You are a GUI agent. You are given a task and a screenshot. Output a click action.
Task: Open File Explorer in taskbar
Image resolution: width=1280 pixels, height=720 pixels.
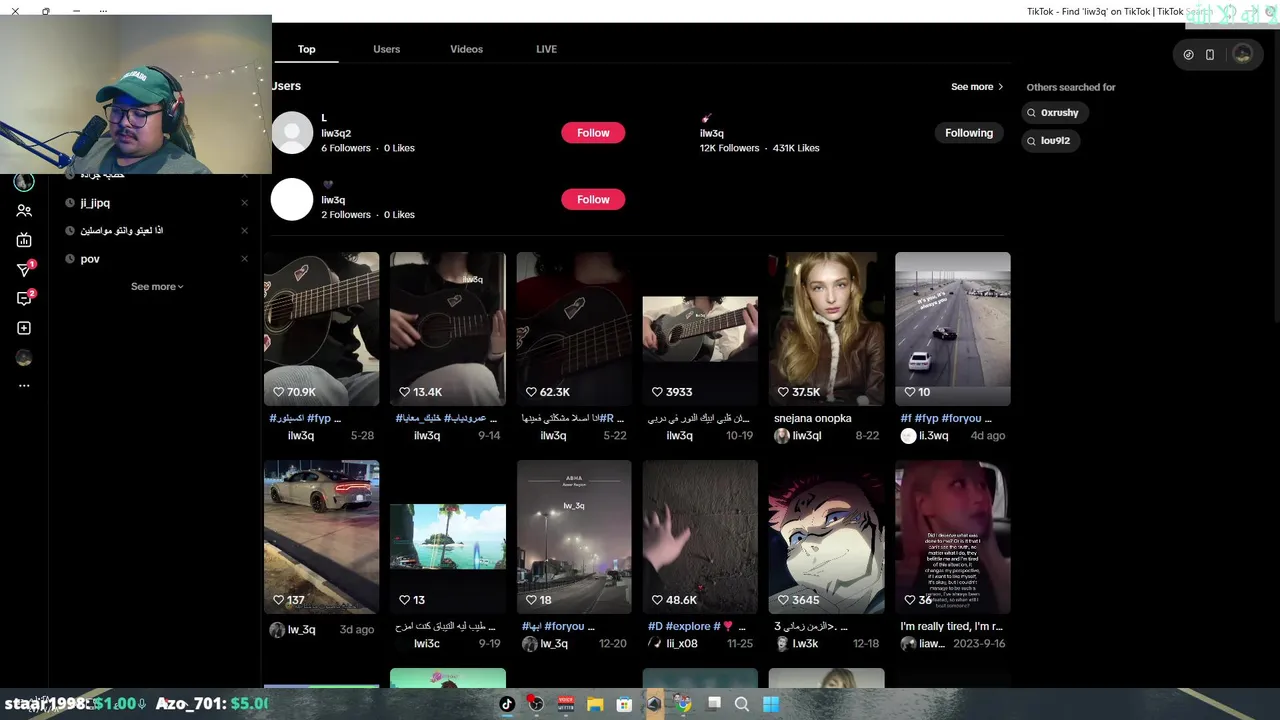[595, 704]
